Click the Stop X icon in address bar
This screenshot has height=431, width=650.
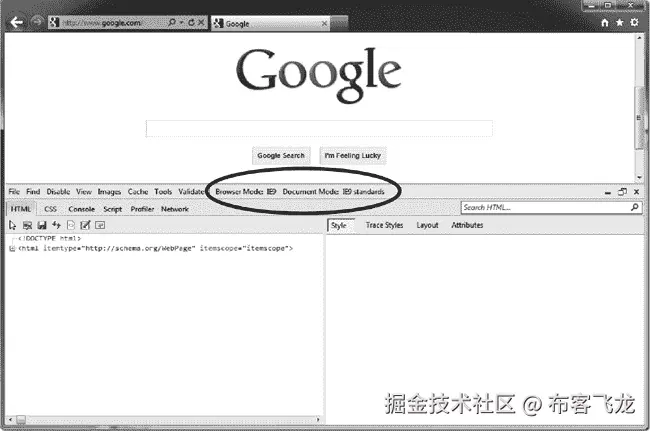pos(201,22)
